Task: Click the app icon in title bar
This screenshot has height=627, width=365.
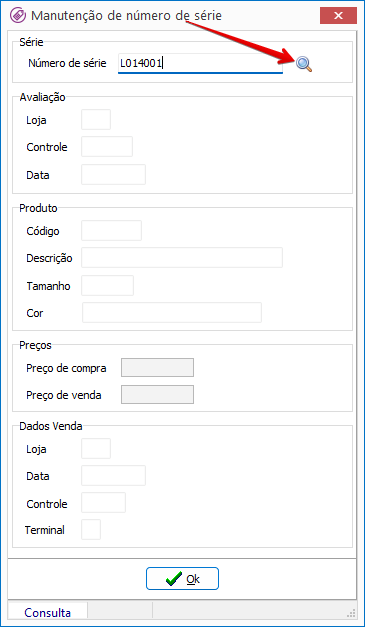Action: point(18,16)
